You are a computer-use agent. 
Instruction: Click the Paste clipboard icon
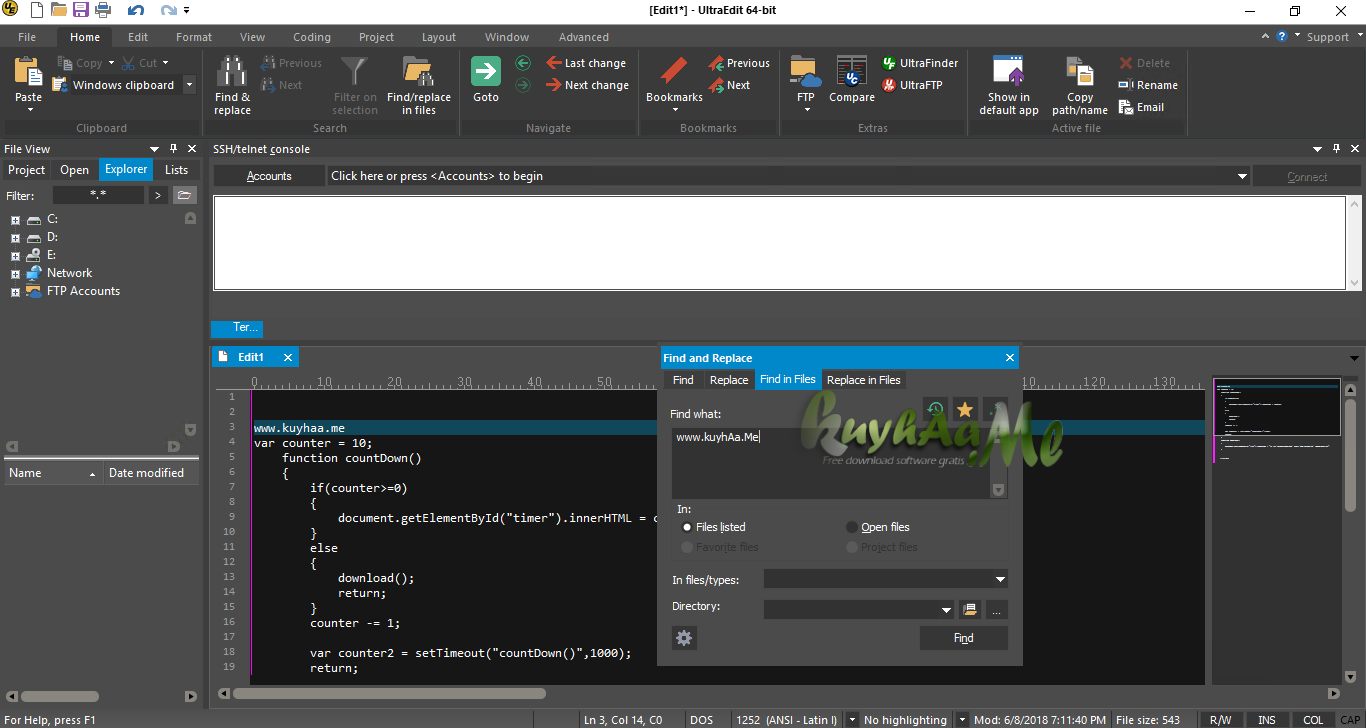pyautogui.click(x=28, y=72)
